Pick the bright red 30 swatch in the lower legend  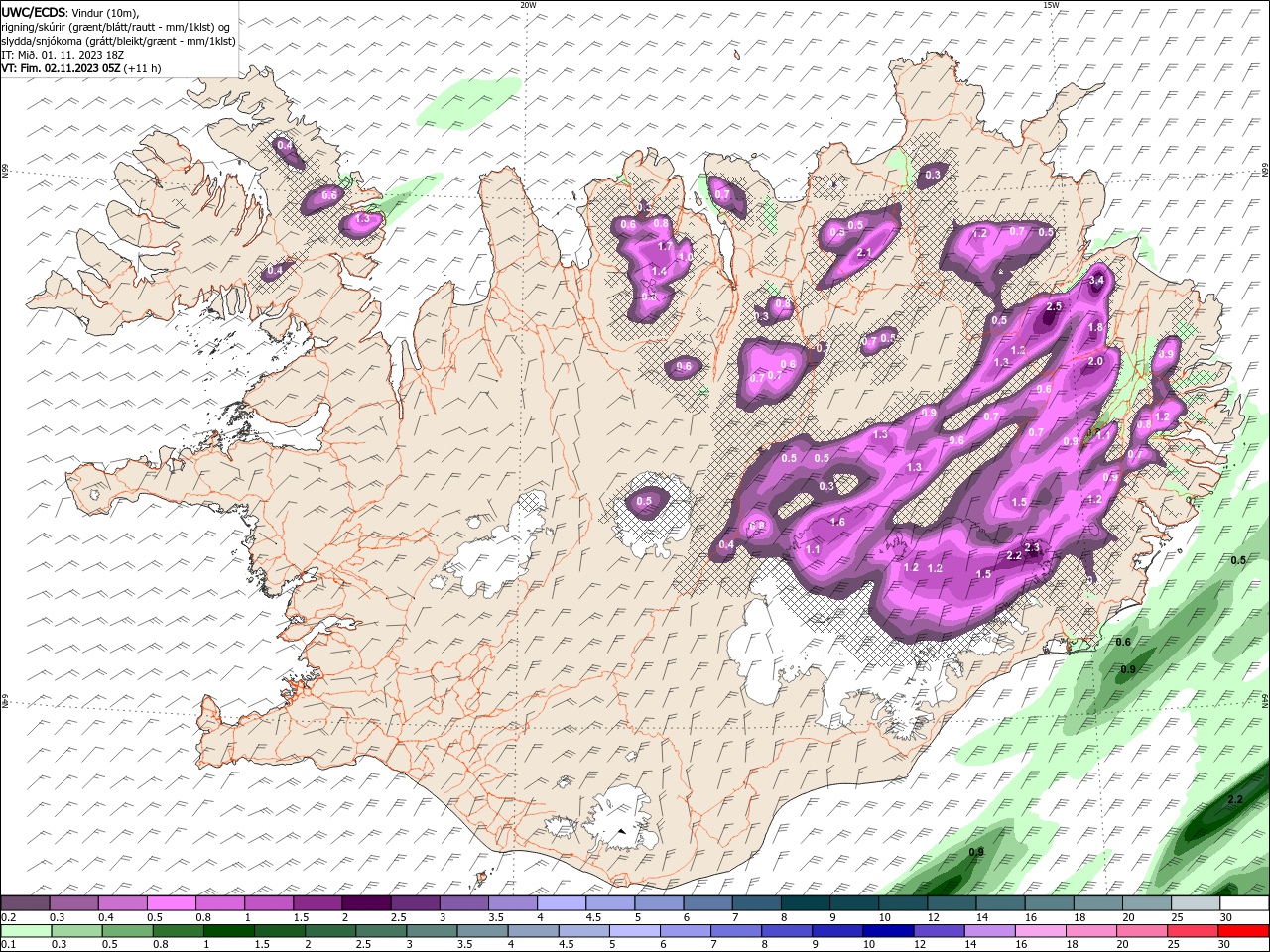[1243, 931]
